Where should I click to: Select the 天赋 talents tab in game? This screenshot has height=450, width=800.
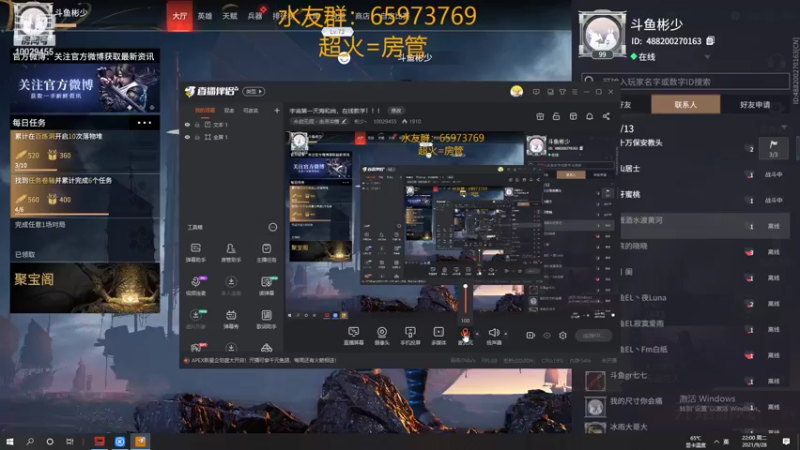pos(230,16)
